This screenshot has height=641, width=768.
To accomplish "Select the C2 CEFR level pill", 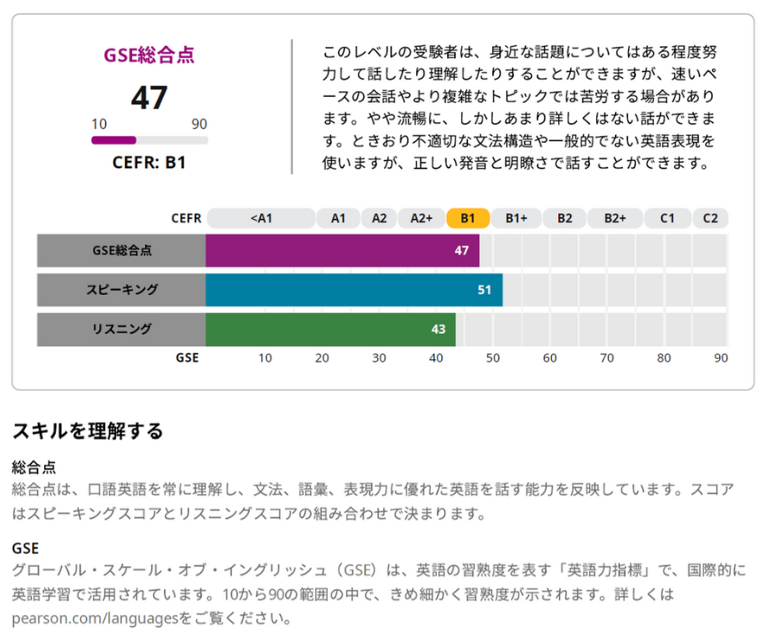I will tap(710, 218).
